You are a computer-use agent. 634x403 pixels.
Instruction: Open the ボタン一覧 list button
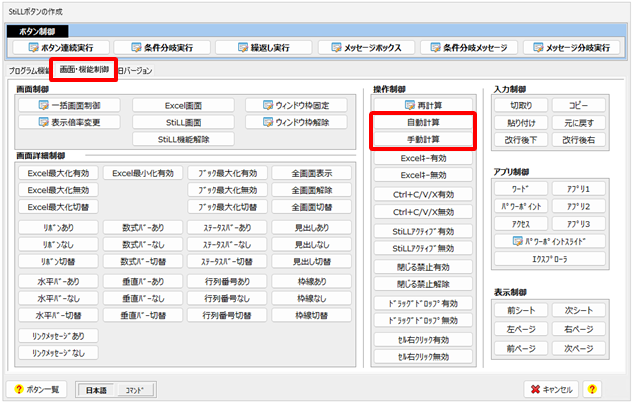click(x=38, y=388)
